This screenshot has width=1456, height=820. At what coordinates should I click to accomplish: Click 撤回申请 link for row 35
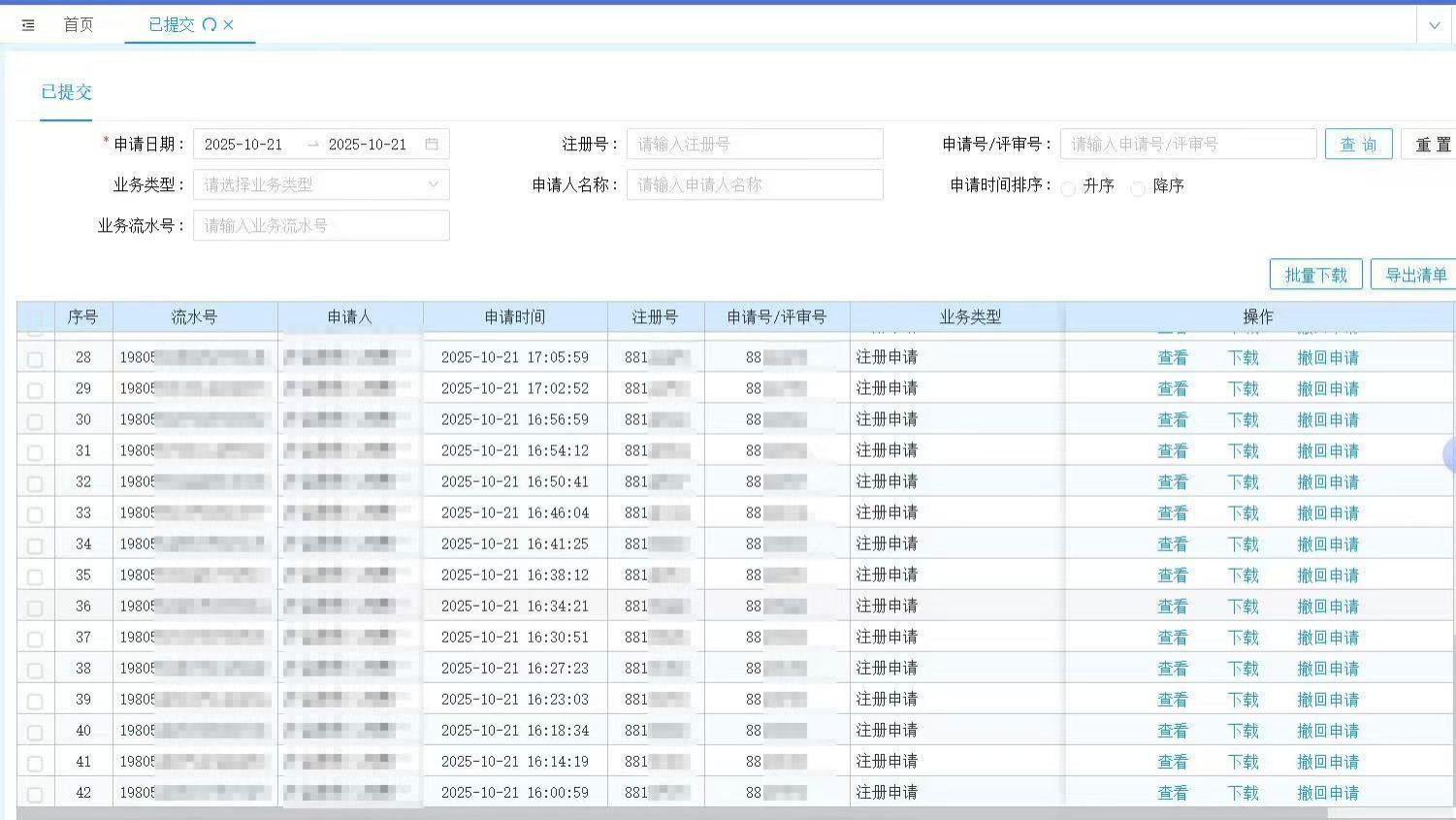[x=1329, y=574]
